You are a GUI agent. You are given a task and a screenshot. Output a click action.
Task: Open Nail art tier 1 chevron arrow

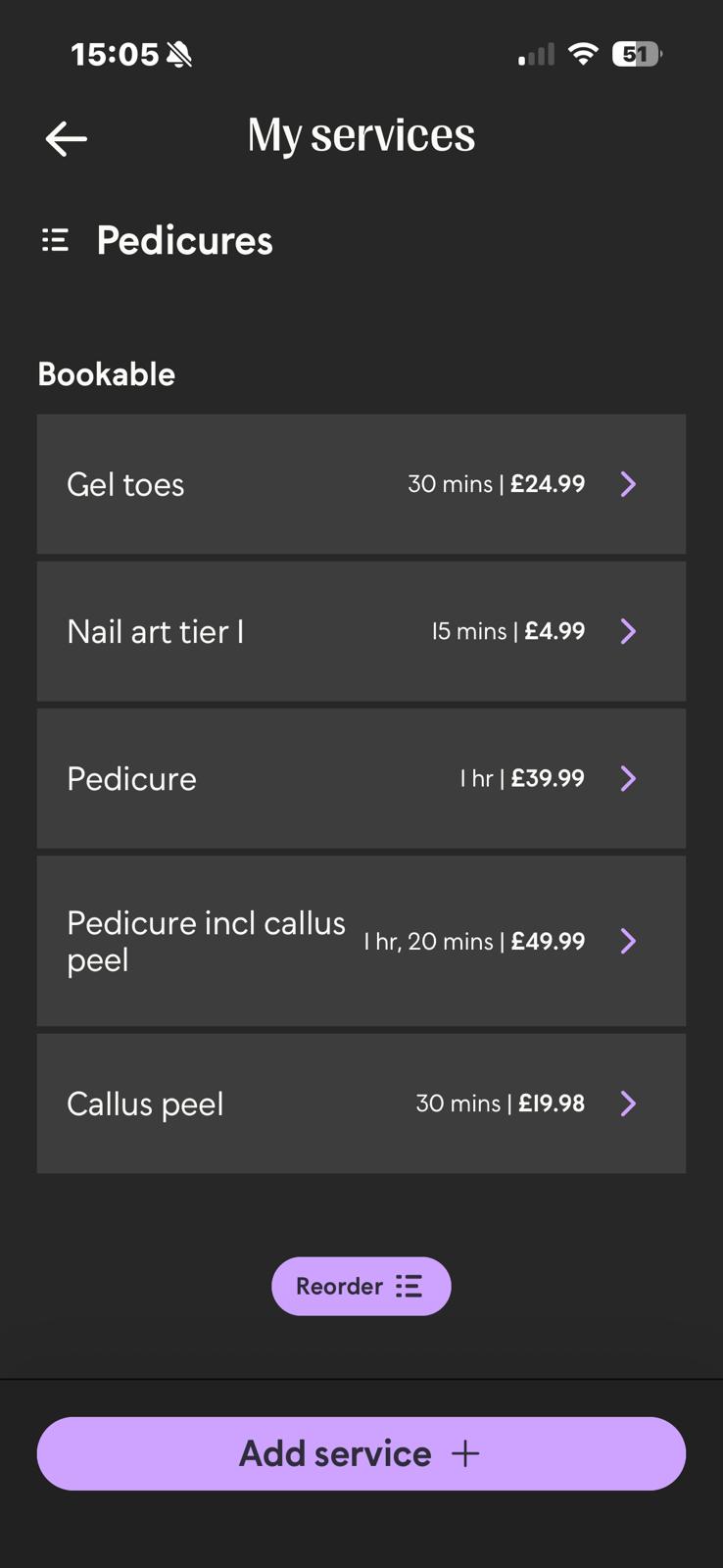[x=629, y=631]
